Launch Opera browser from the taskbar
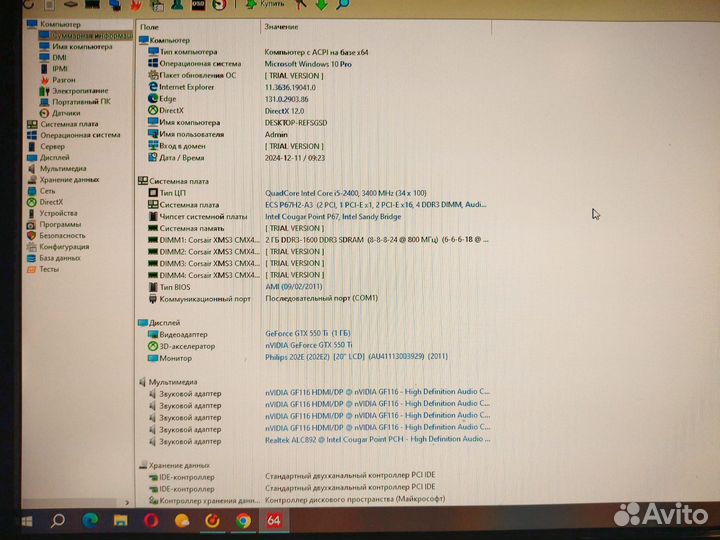Image resolution: width=720 pixels, height=540 pixels. tap(151, 520)
